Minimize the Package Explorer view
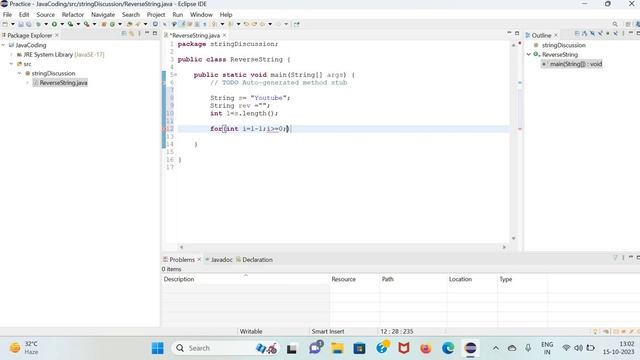Image resolution: width=640 pixels, height=360 pixels. click(147, 33)
